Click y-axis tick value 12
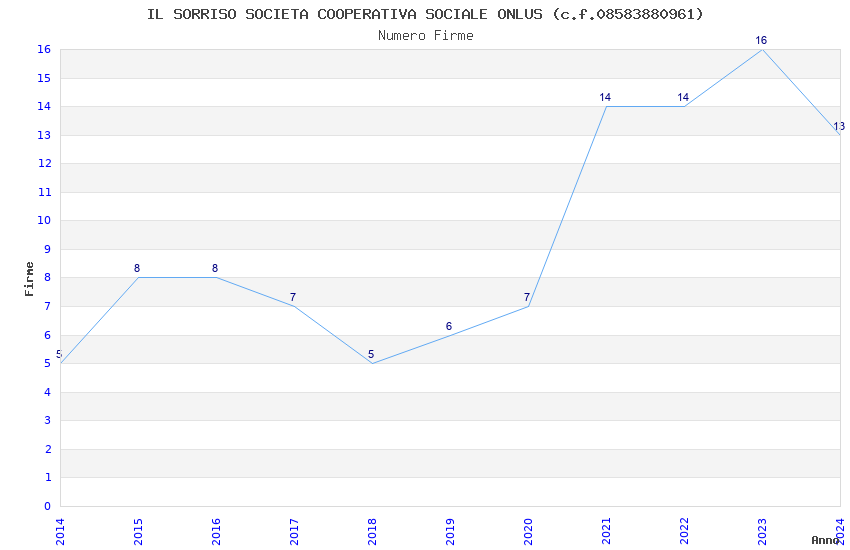This screenshot has width=850, height=550. coord(44,163)
